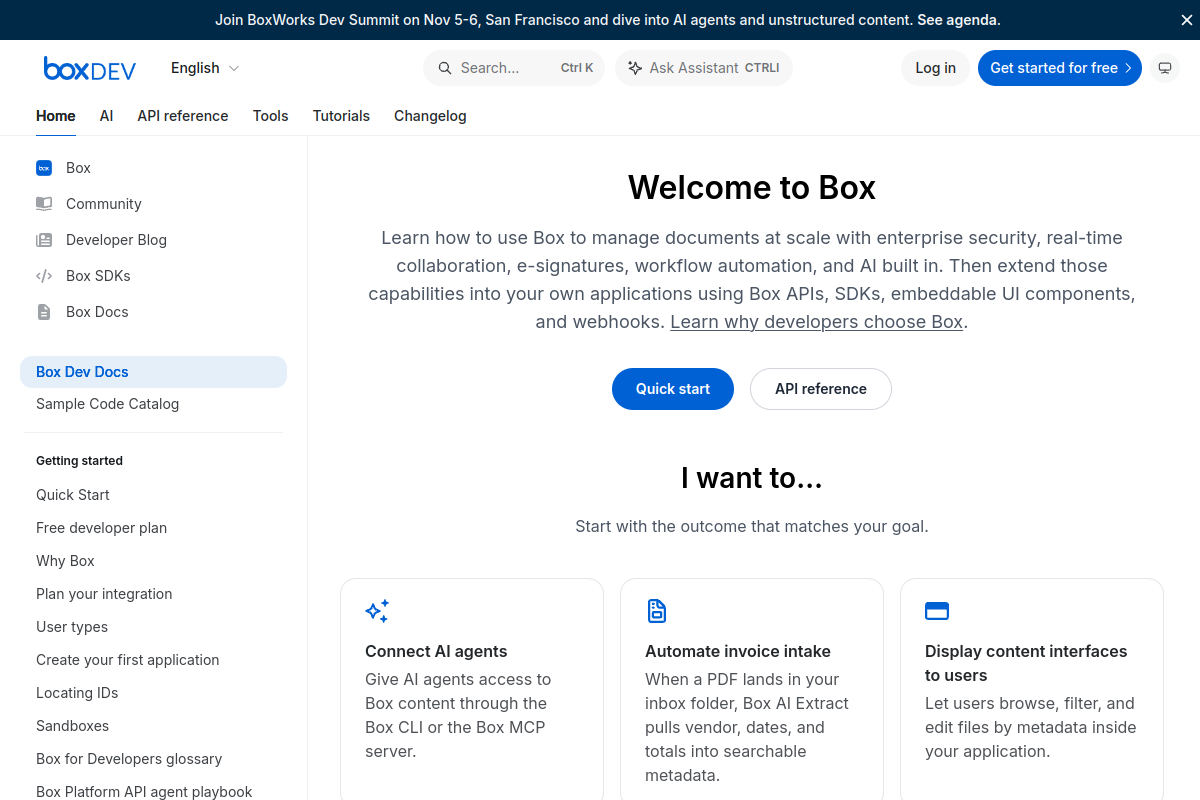Viewport: 1200px width, 800px height.
Task: Open the English language dropdown
Action: [205, 68]
